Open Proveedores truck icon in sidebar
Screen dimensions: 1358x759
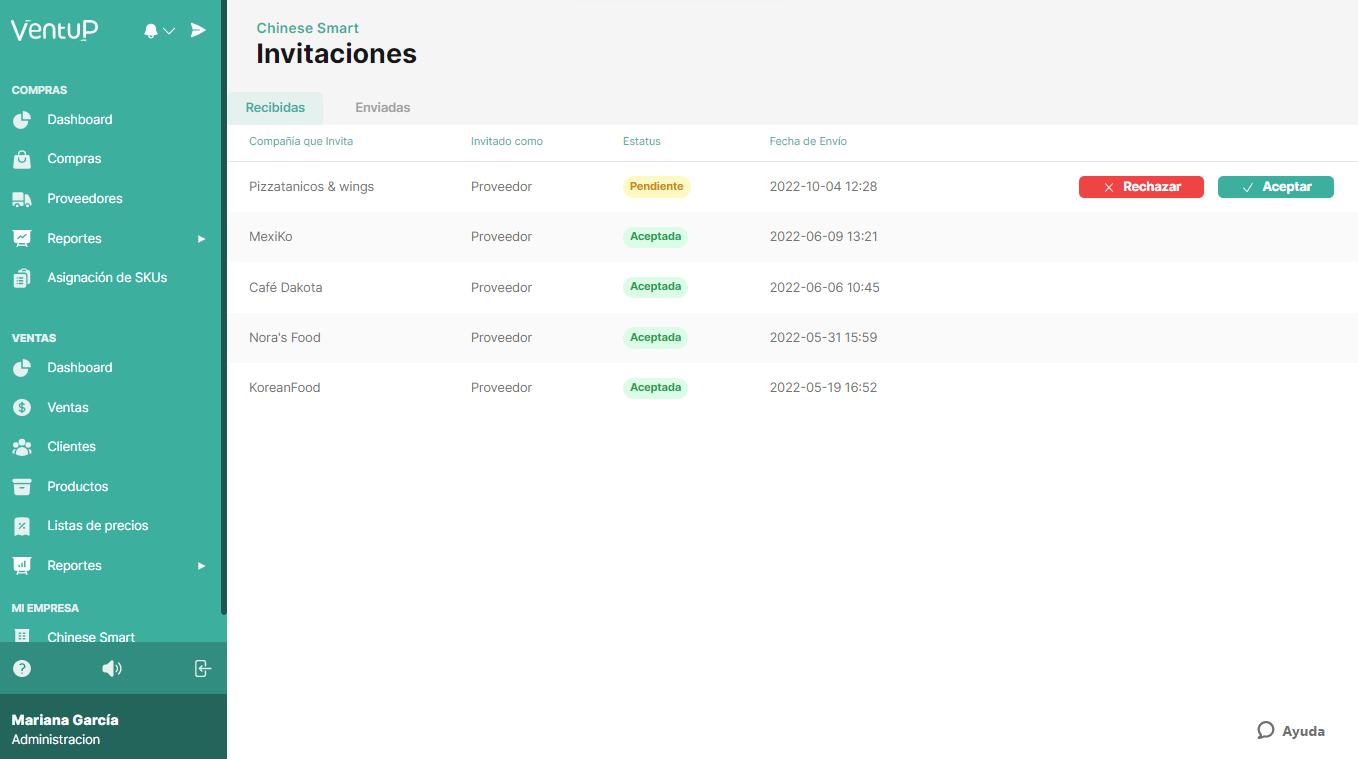coord(22,199)
